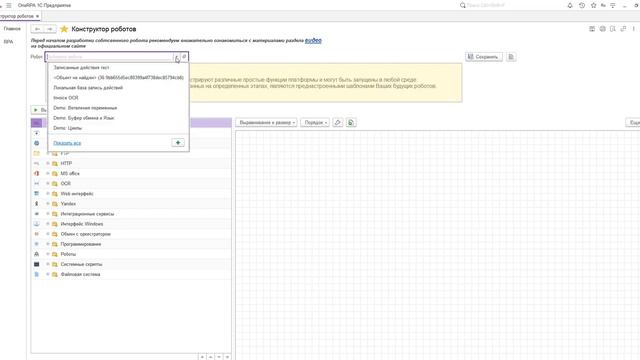This screenshot has height=360, width=640.
Task: Select the 'Объект не найден' entry
Action: coord(118,78)
